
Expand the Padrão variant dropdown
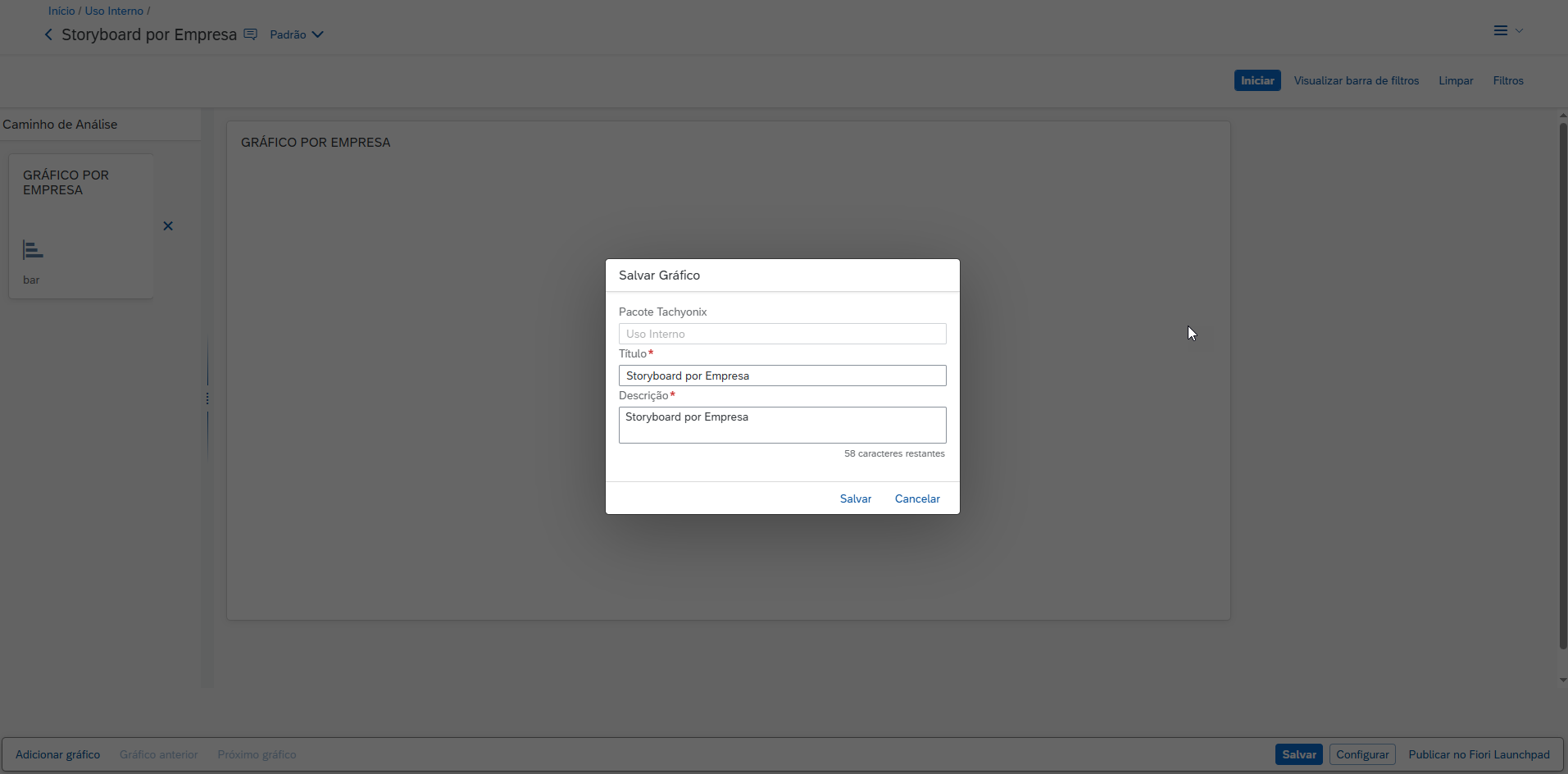pyautogui.click(x=297, y=34)
